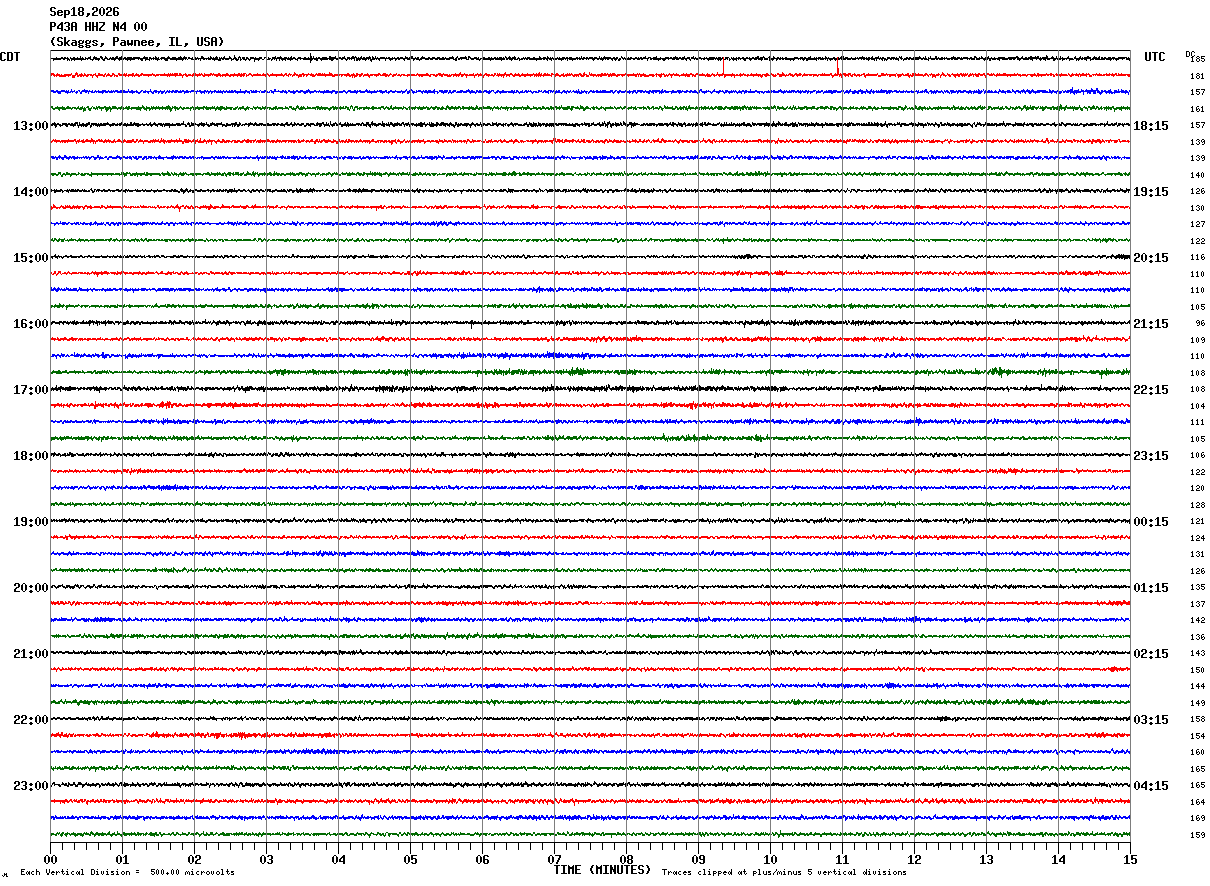This screenshot has height=886, width=1210.
Task: Click minute 05 on the time axis
Action: click(410, 859)
